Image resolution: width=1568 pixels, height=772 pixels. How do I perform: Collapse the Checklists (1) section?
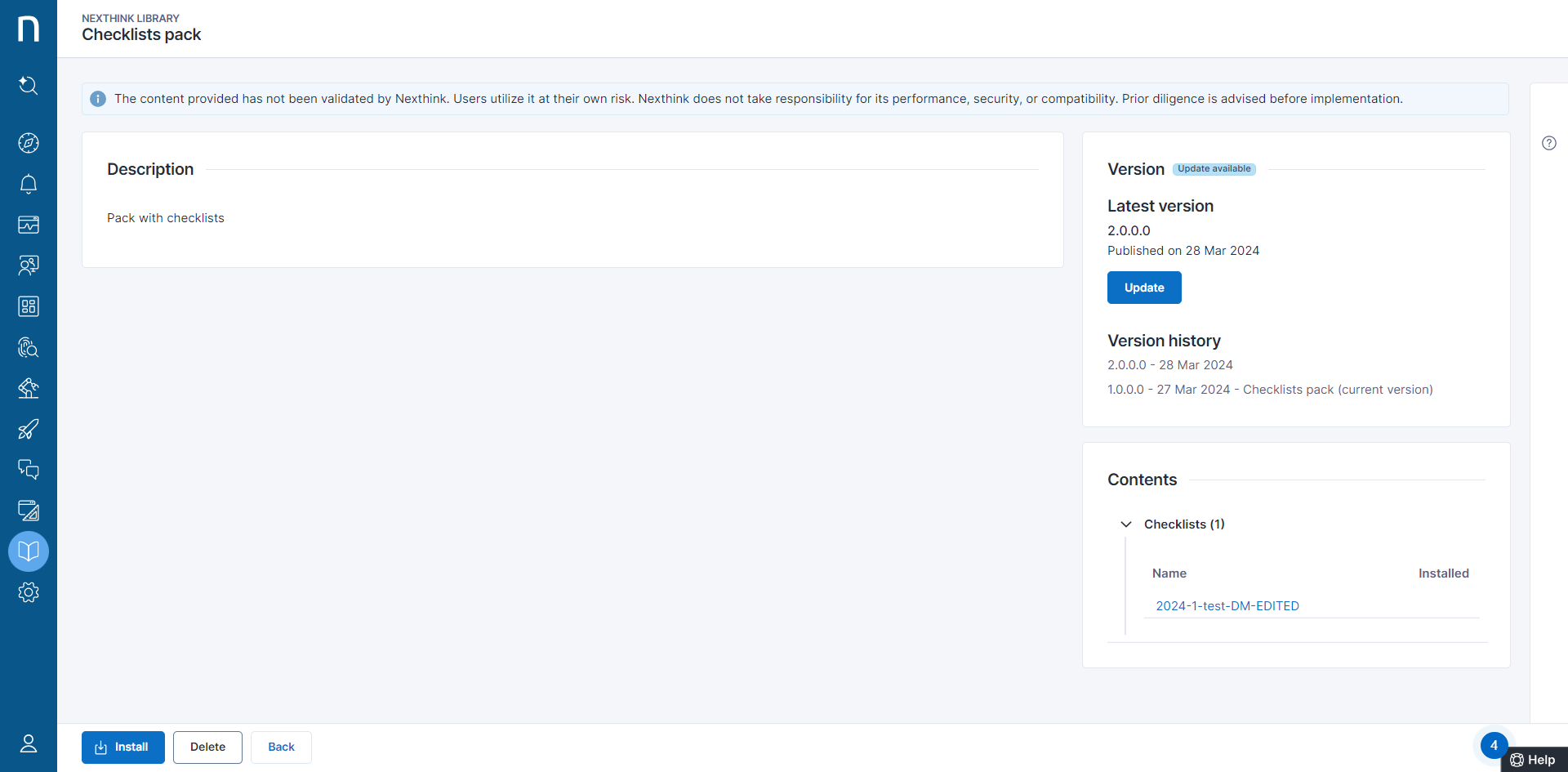pos(1126,524)
